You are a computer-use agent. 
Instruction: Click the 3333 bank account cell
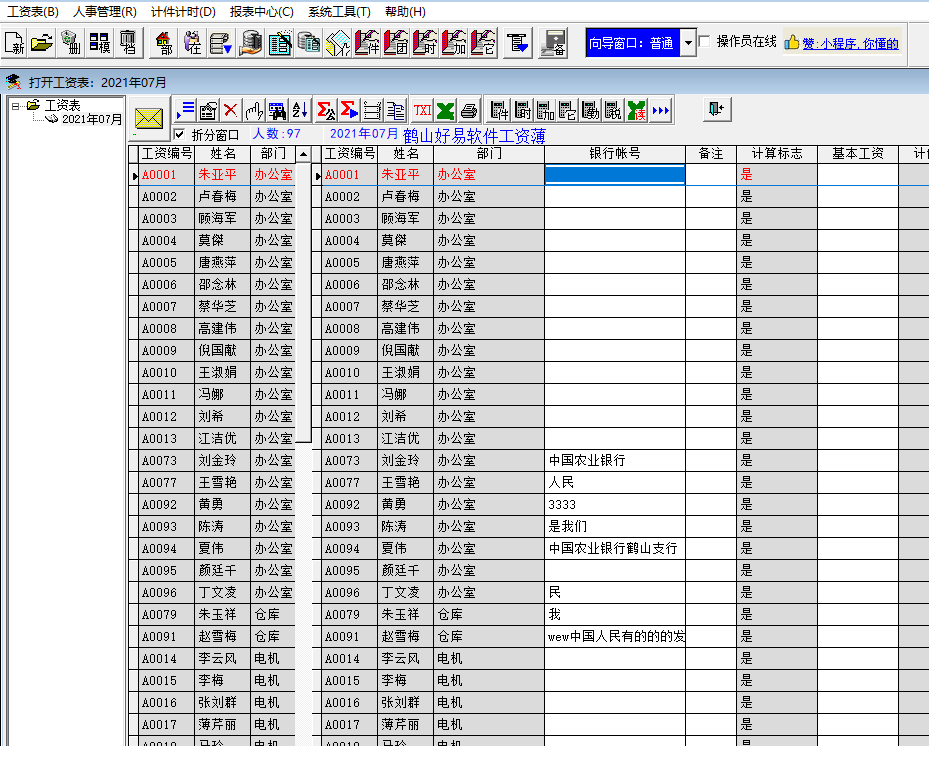pos(615,505)
